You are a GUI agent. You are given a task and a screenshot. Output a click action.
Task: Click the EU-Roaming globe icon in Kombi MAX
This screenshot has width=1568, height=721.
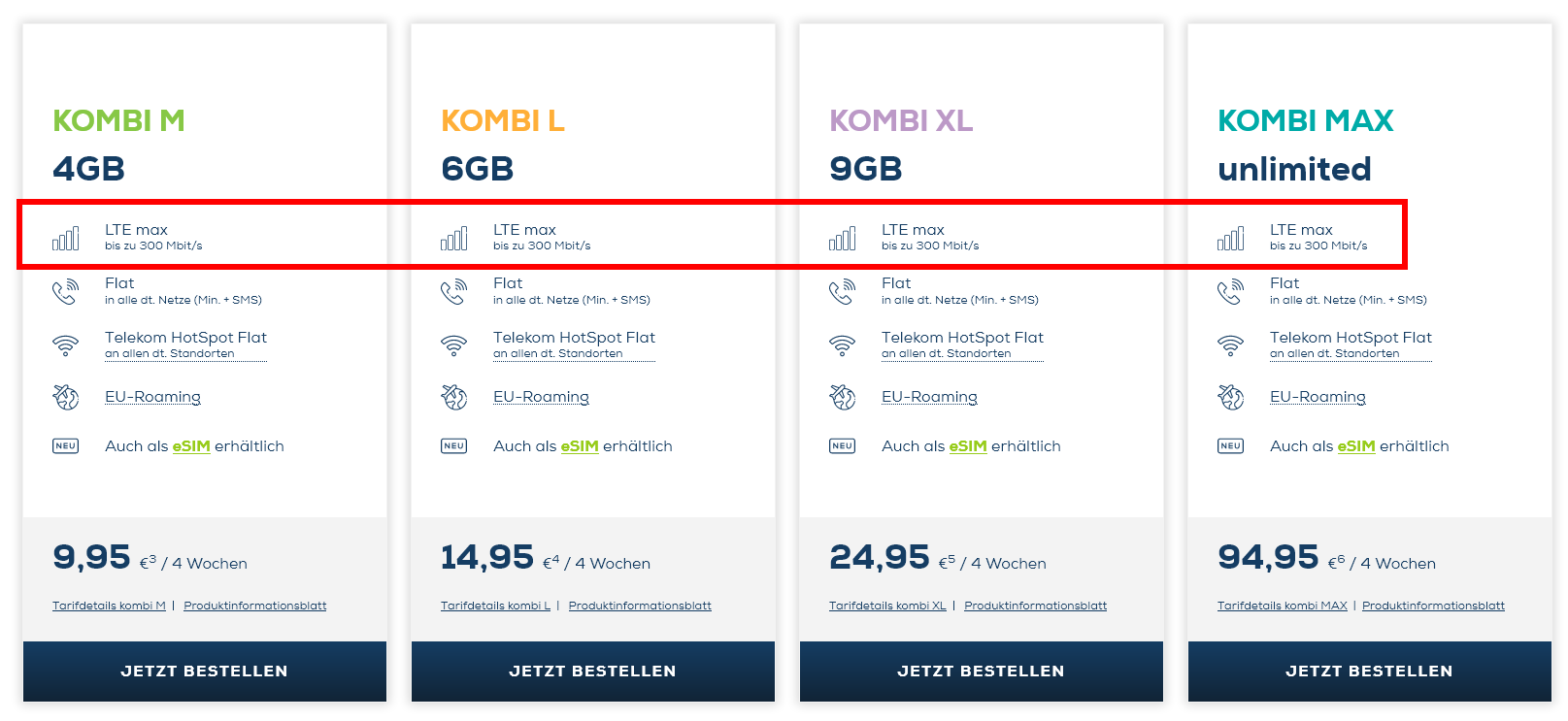pyautogui.click(x=1230, y=397)
